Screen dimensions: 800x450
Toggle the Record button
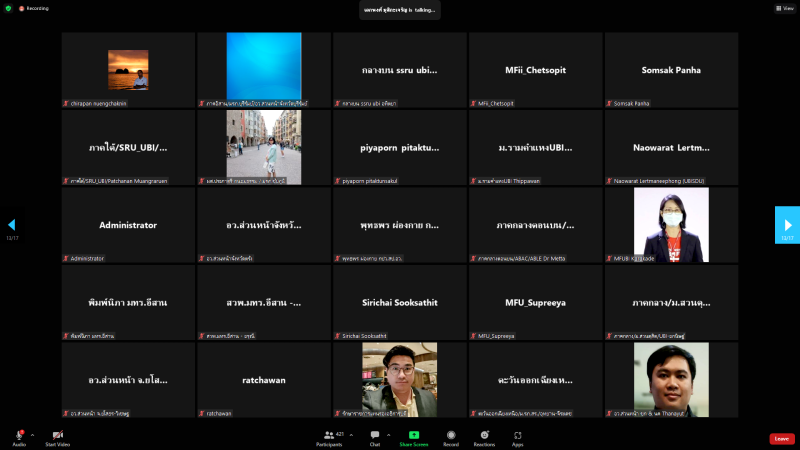pos(451,436)
